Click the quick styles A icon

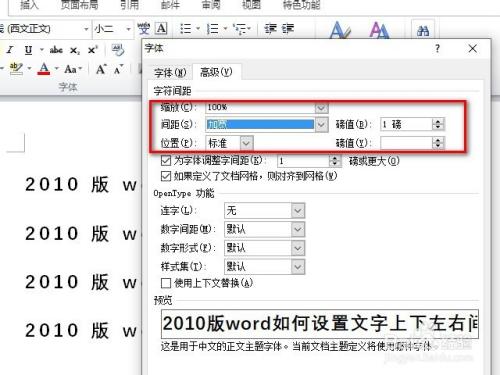pos(339,30)
